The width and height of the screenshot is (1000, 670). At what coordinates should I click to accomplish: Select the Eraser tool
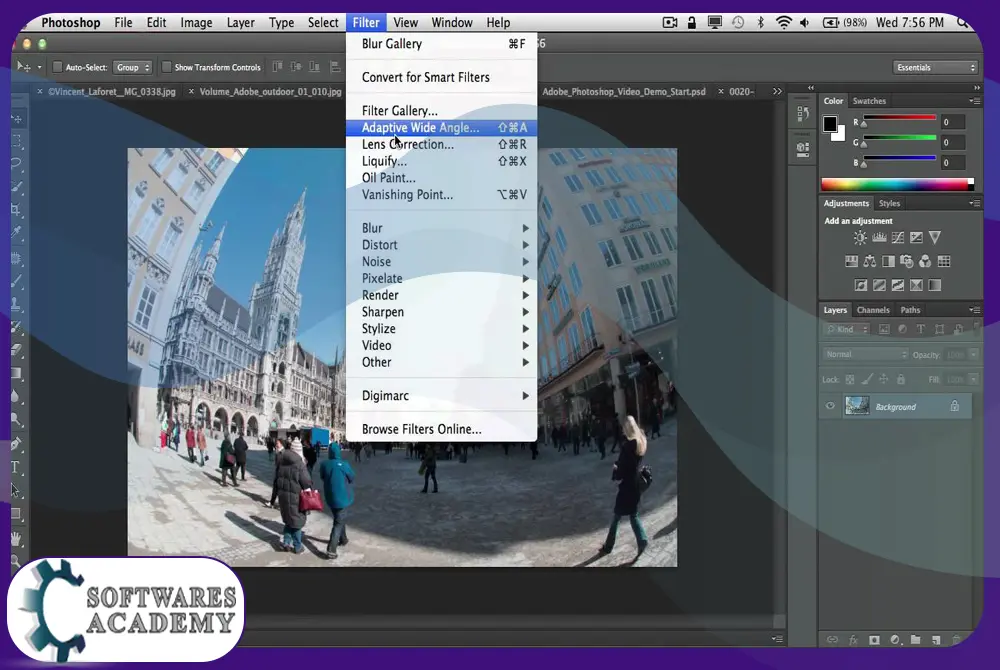(17, 349)
